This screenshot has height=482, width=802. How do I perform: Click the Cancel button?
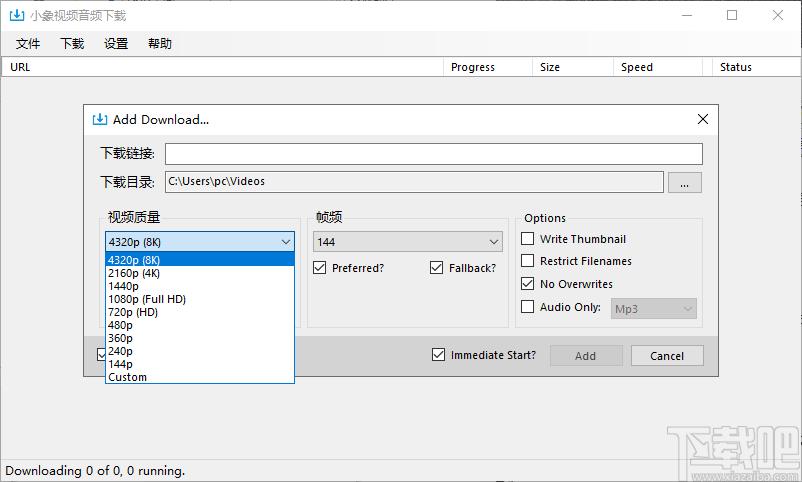[x=667, y=356]
